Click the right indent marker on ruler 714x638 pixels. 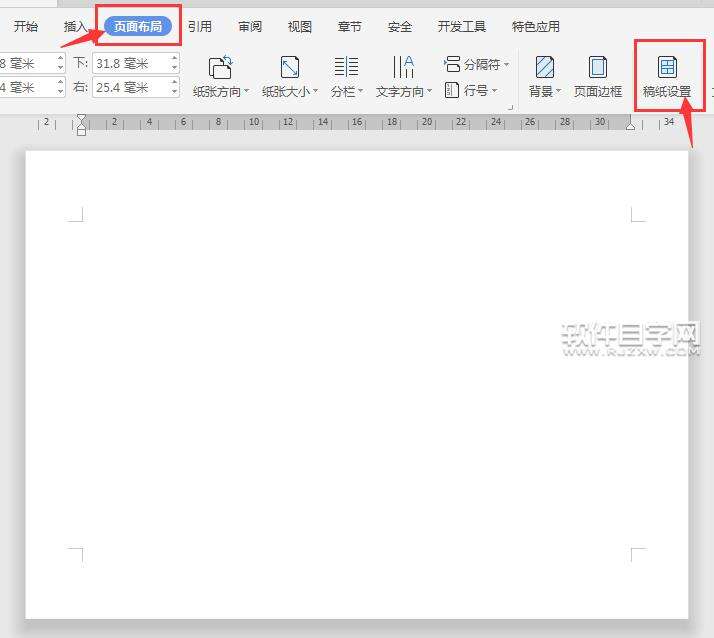point(630,125)
